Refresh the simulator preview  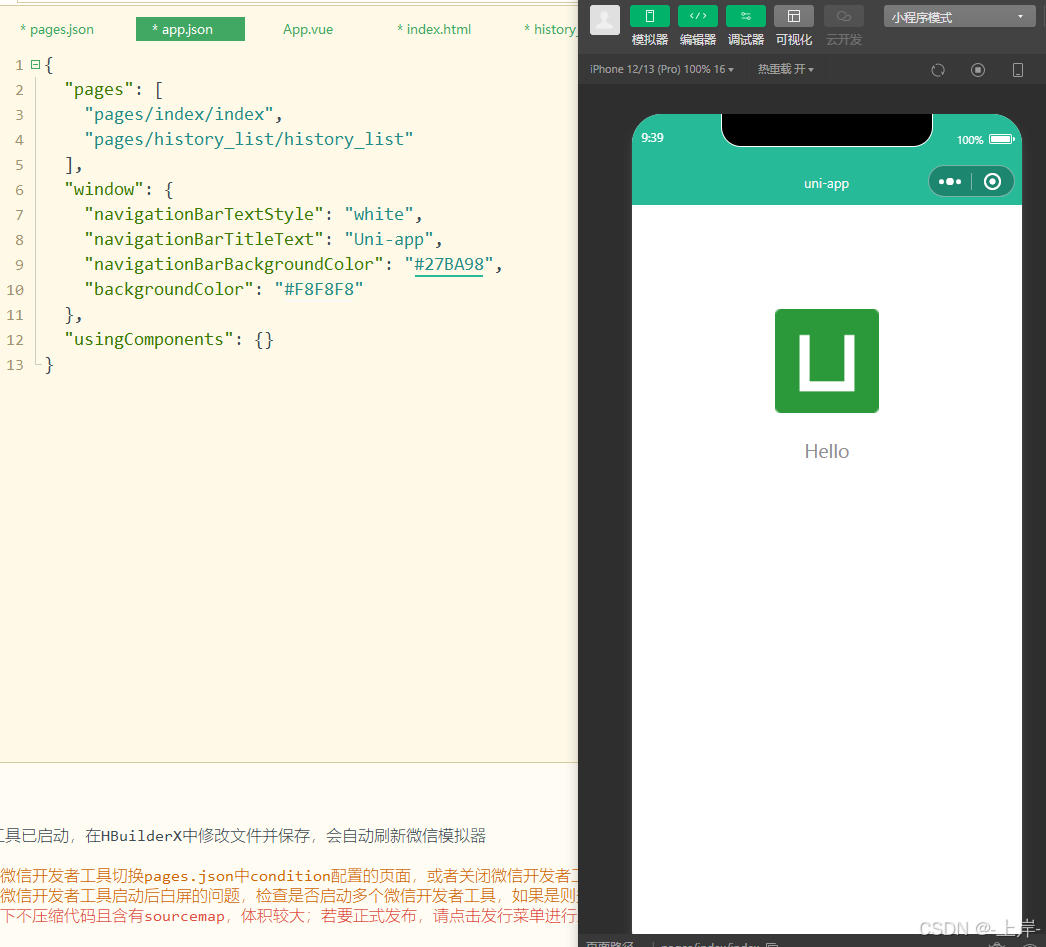click(x=937, y=69)
